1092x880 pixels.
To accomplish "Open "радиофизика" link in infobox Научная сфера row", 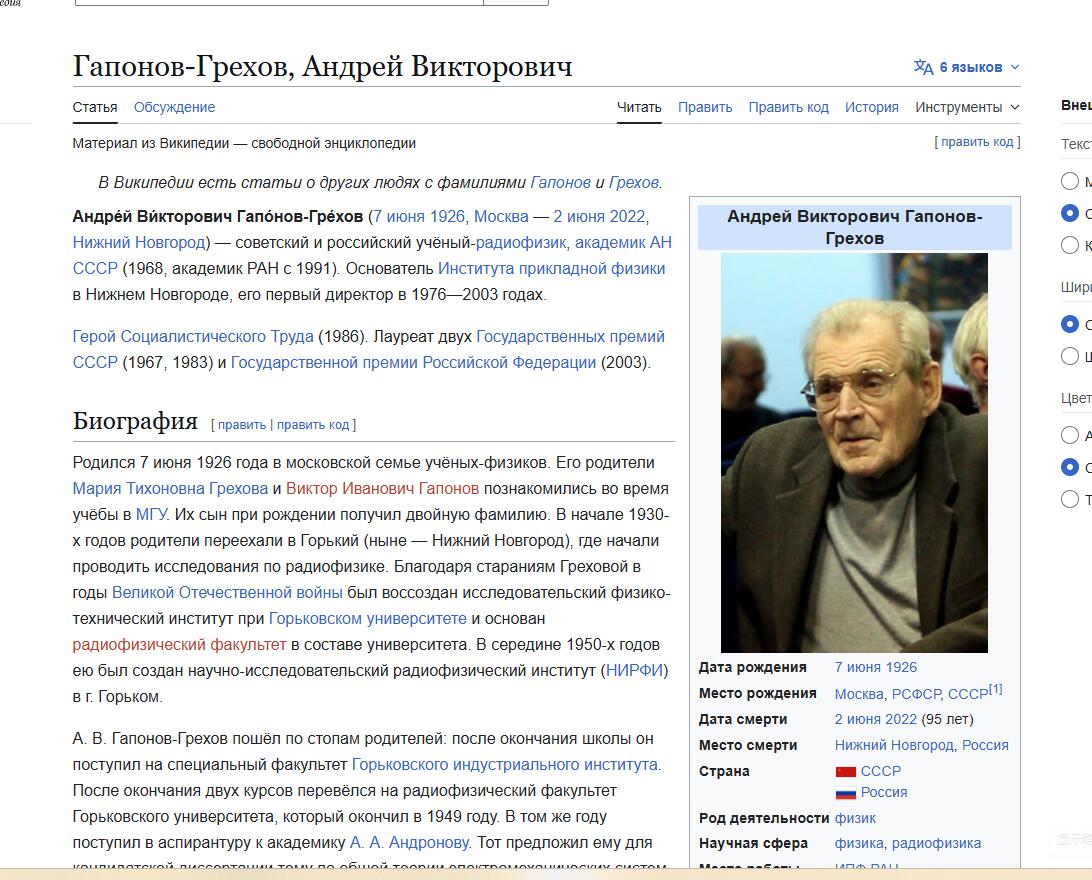I will [936, 843].
